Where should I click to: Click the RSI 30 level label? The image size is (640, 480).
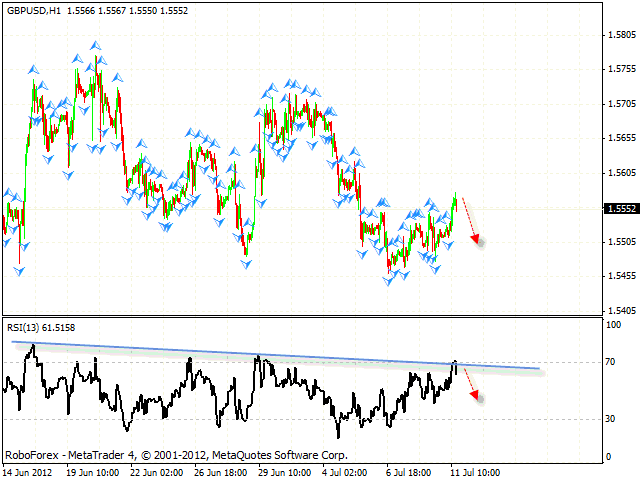[610, 419]
